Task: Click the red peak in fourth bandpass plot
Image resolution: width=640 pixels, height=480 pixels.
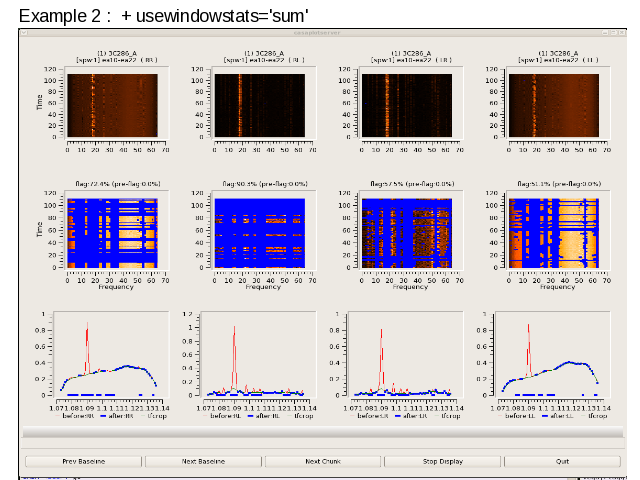Action: coord(528,330)
